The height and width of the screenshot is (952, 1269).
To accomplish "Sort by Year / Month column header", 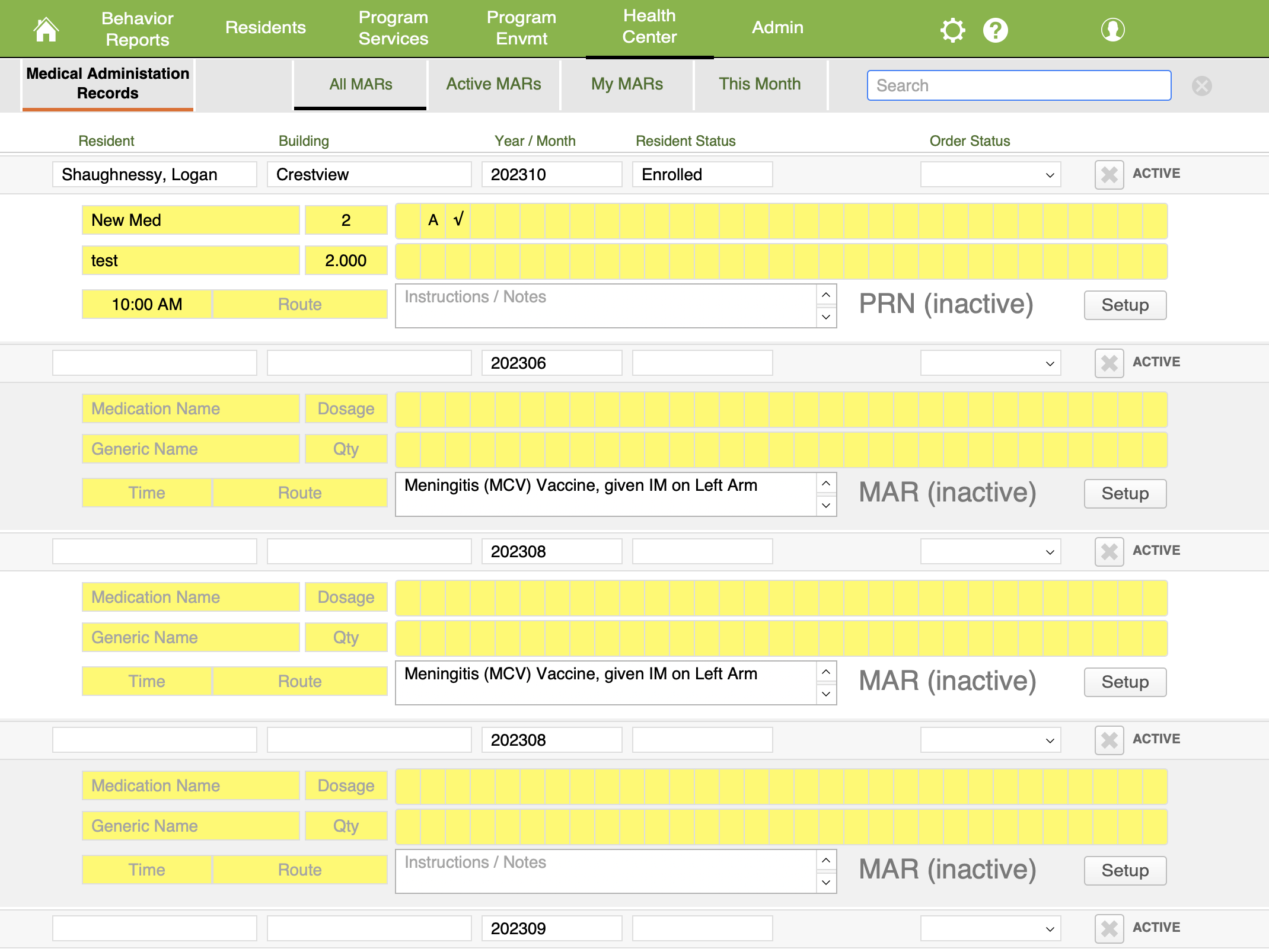I will point(535,141).
